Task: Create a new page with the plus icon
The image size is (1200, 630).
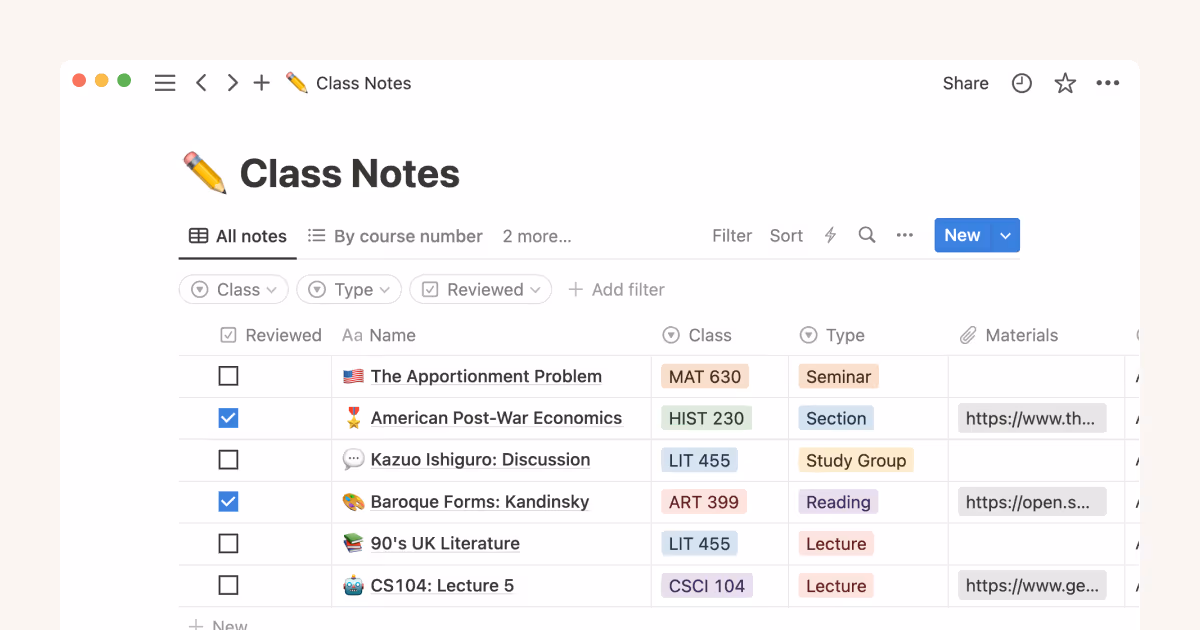Action: coord(261,83)
